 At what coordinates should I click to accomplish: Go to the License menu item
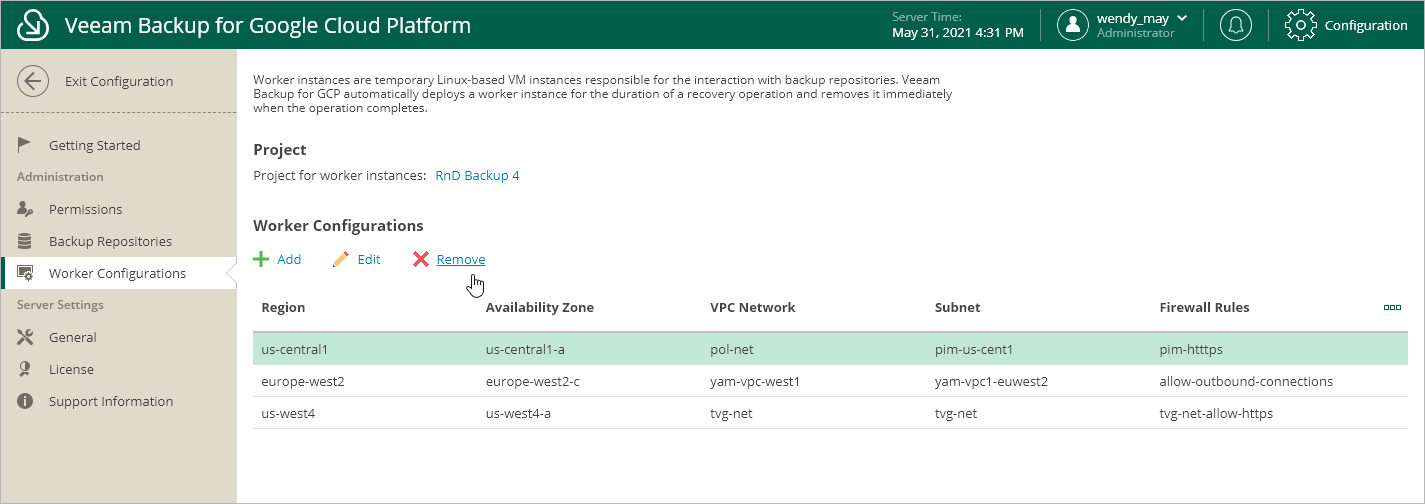click(71, 369)
